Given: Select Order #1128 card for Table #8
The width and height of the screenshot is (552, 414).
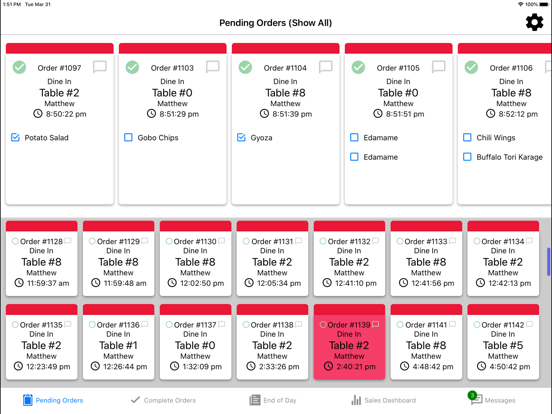Looking at the screenshot, I should (x=42, y=258).
